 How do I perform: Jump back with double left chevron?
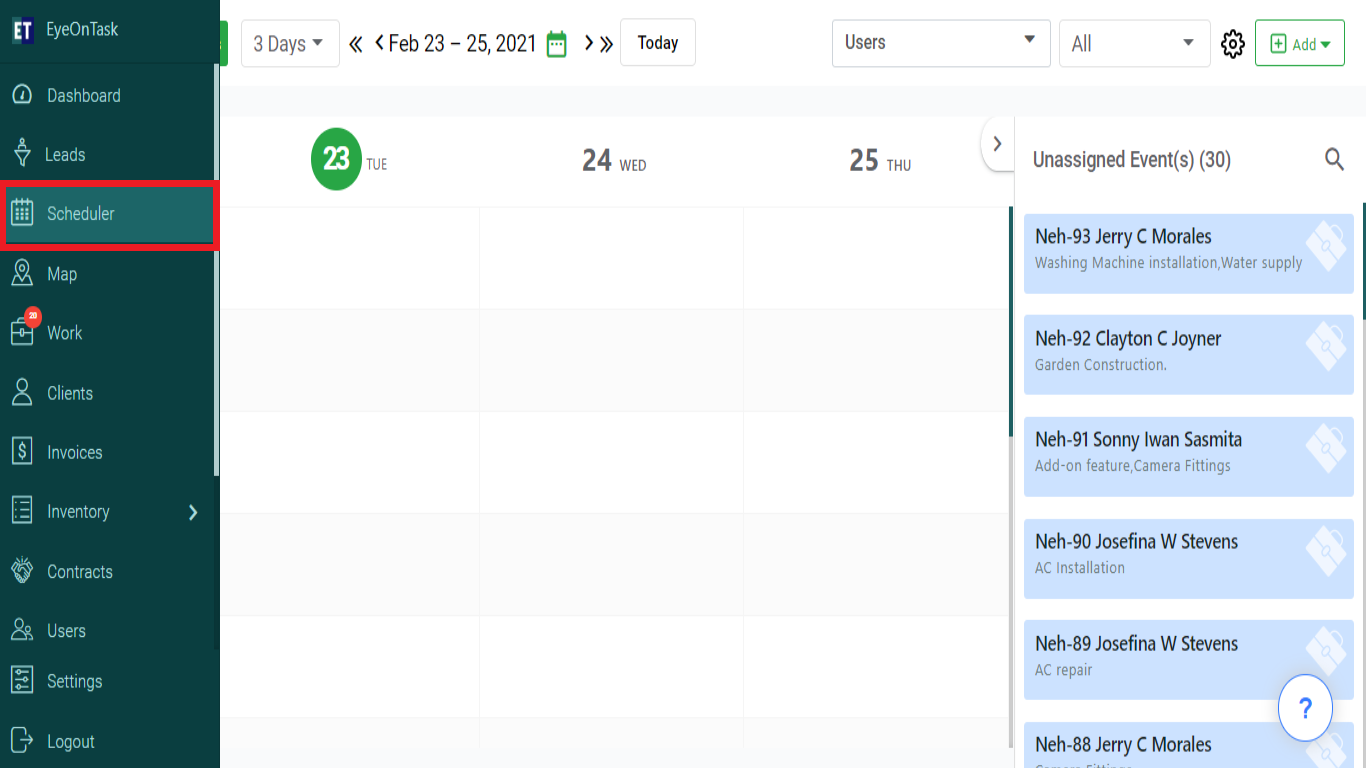(356, 44)
